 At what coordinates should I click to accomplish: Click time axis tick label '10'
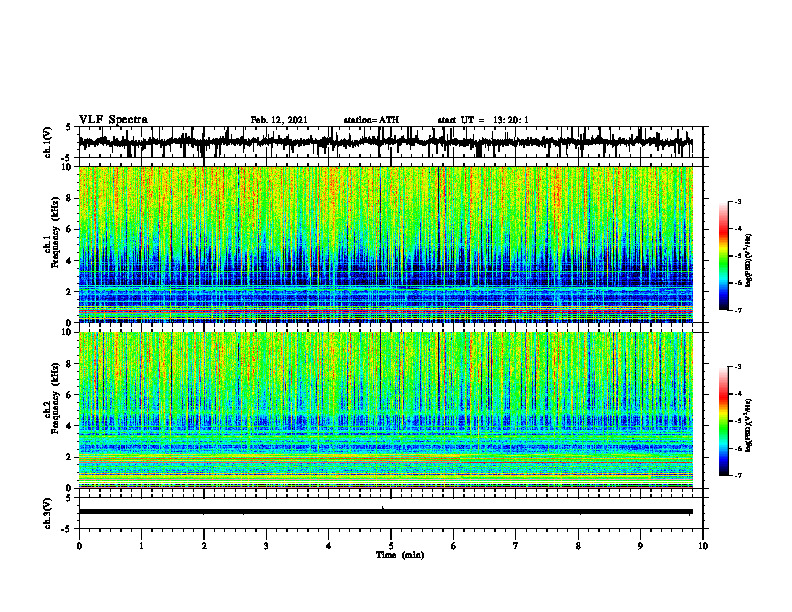click(703, 546)
